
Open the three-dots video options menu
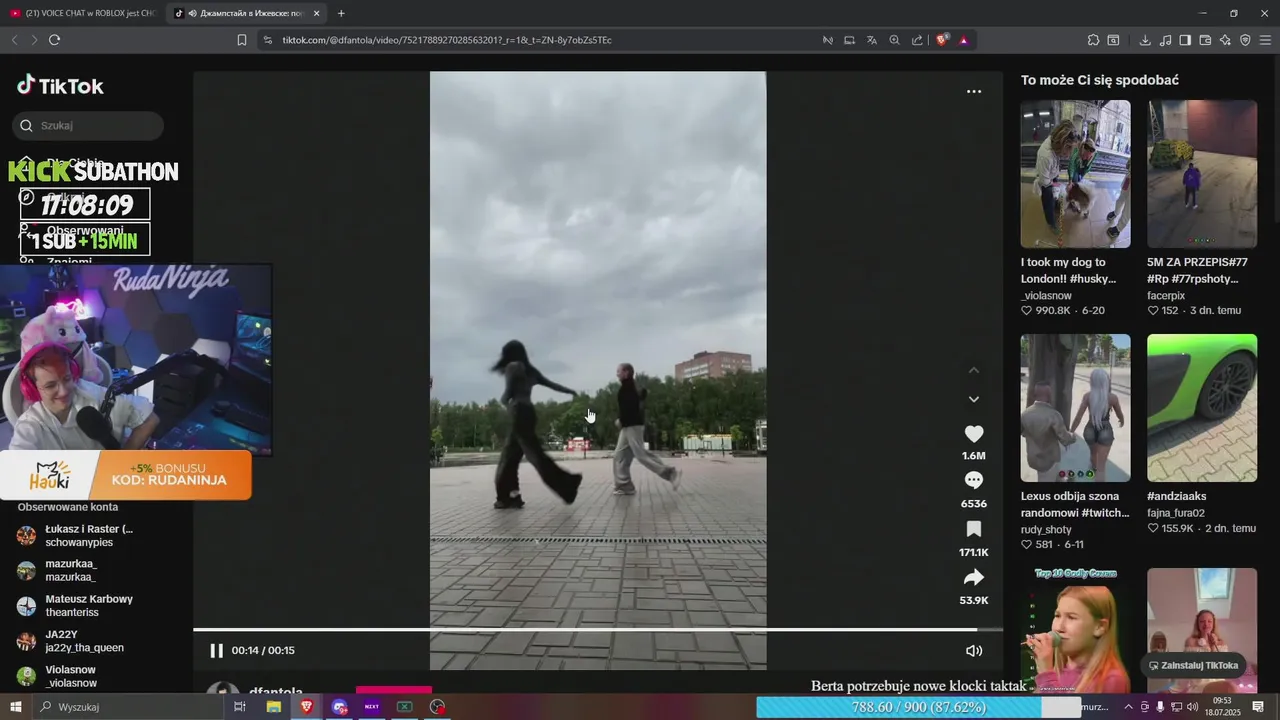click(973, 91)
